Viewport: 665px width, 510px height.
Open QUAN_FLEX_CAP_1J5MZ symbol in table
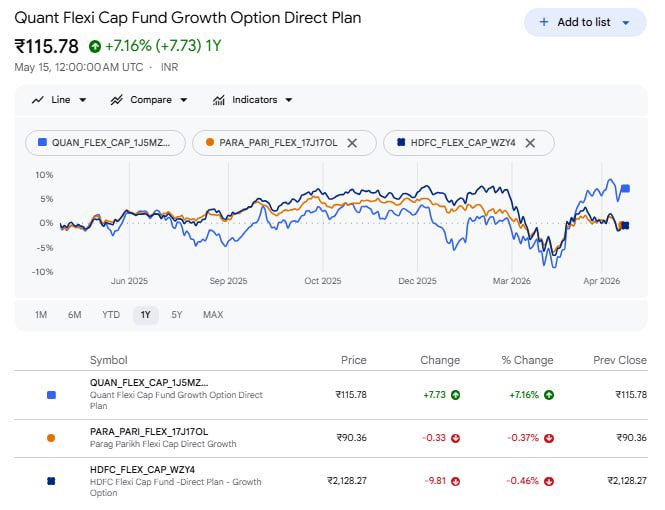[149, 383]
